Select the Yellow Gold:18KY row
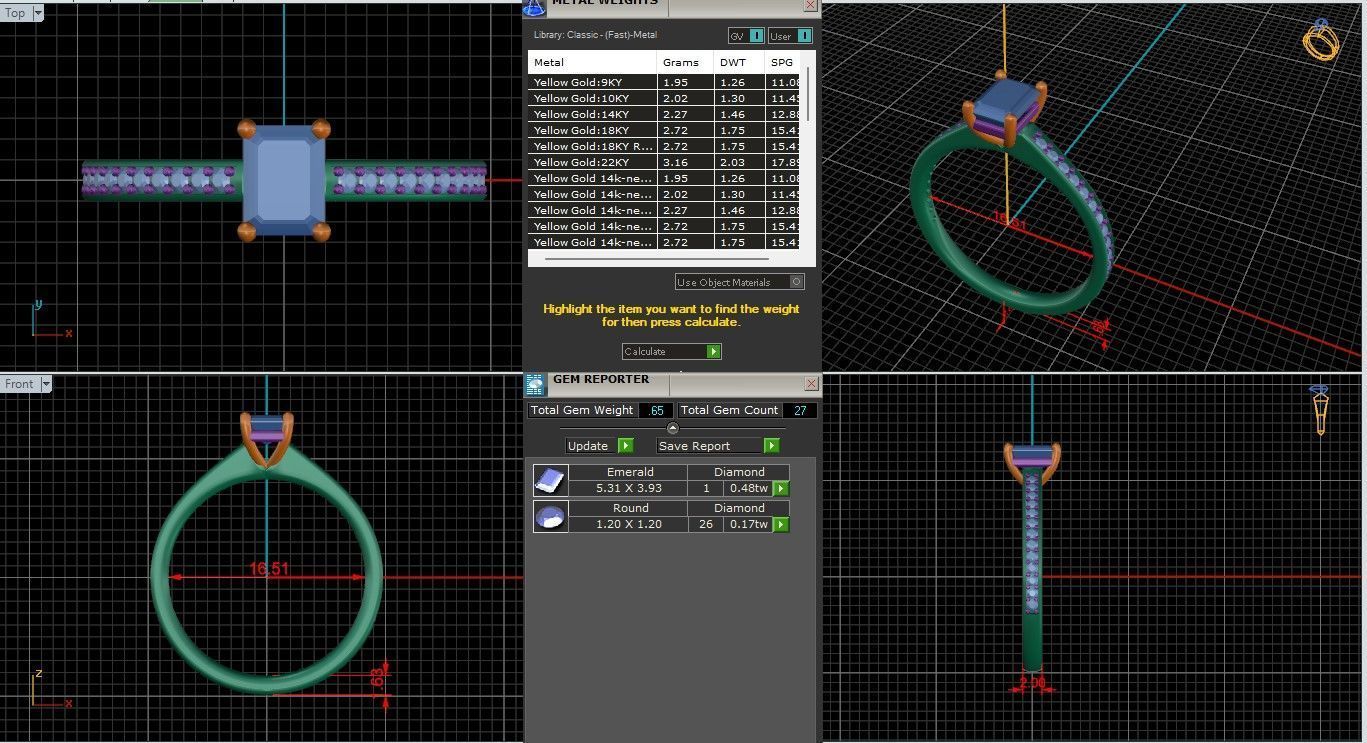The height and width of the screenshot is (743, 1367). (x=665, y=130)
